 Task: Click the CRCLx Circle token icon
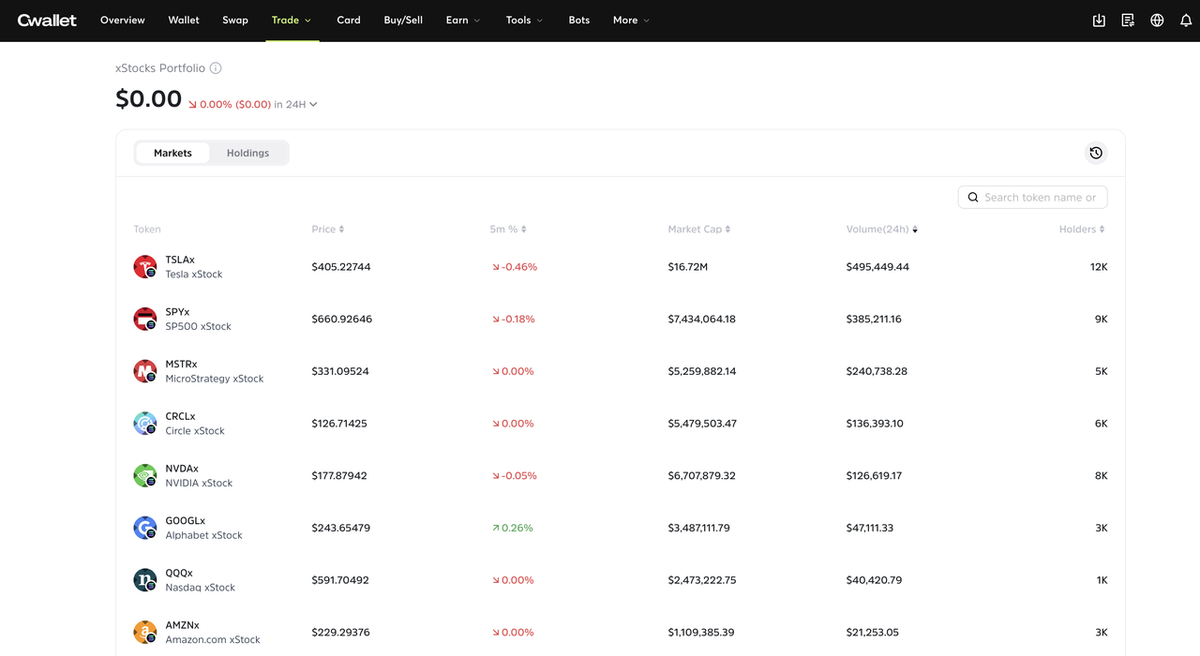(145, 423)
